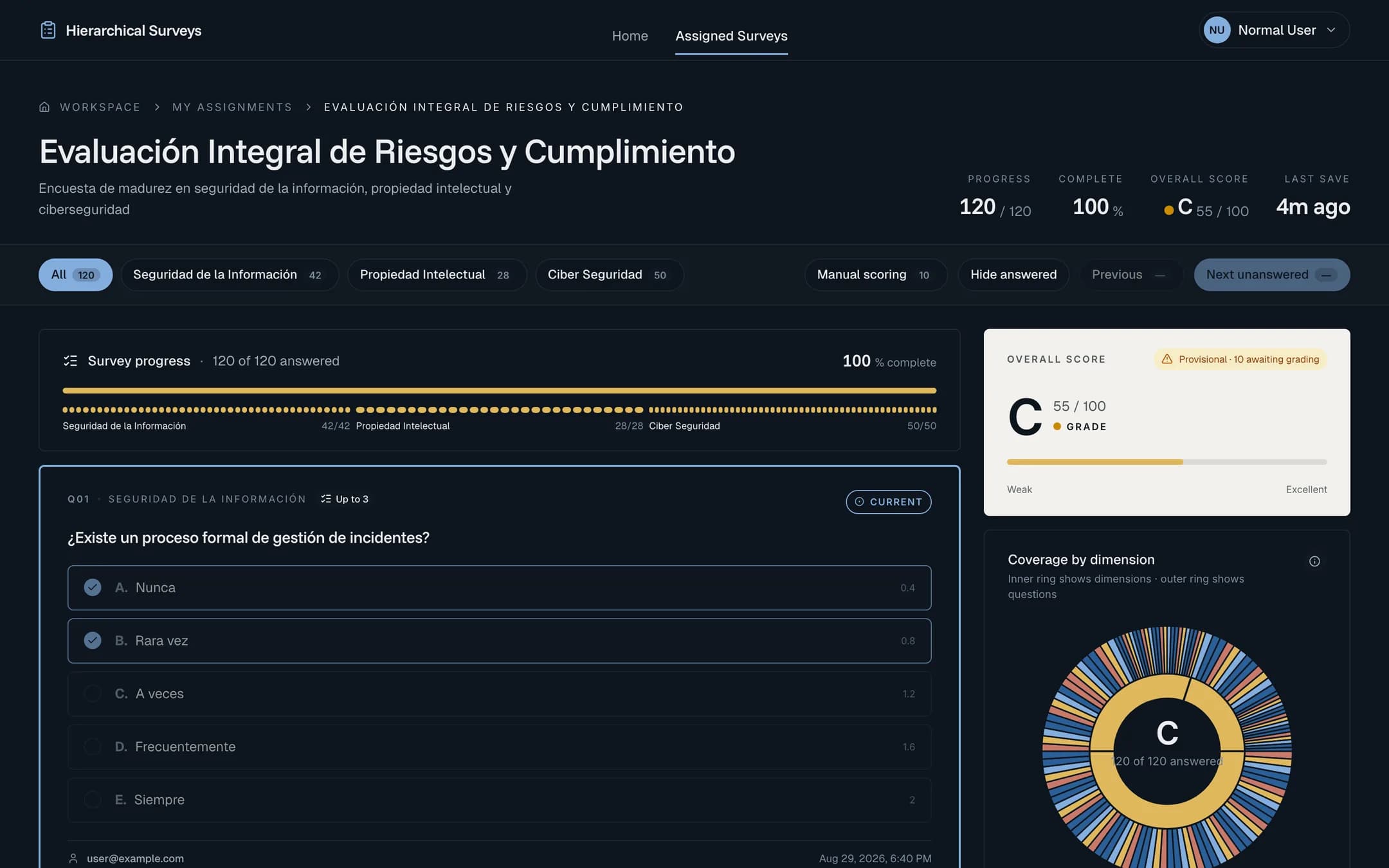Filter by Ciber Seguridad dimension
The image size is (1389, 868).
(609, 275)
